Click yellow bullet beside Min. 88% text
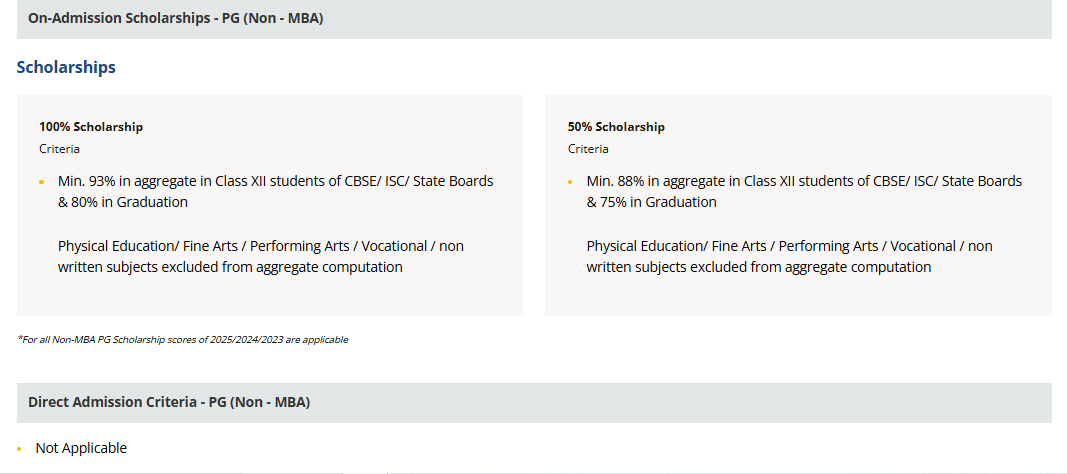Image resolution: width=1067 pixels, height=474 pixels. point(571,182)
